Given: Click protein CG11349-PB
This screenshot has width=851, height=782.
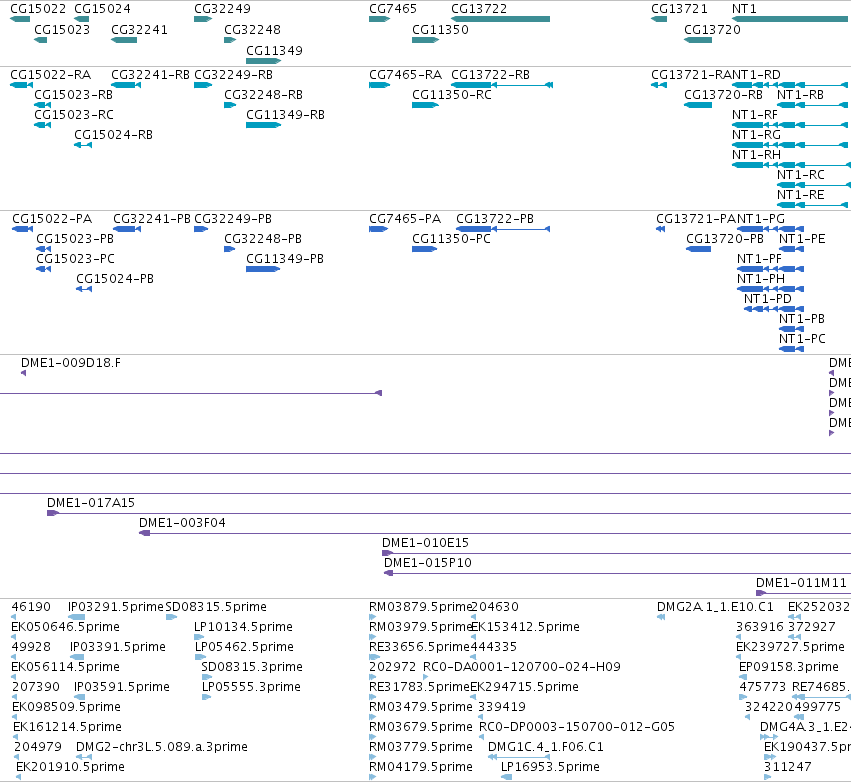Looking at the screenshot, I should click(284, 259).
